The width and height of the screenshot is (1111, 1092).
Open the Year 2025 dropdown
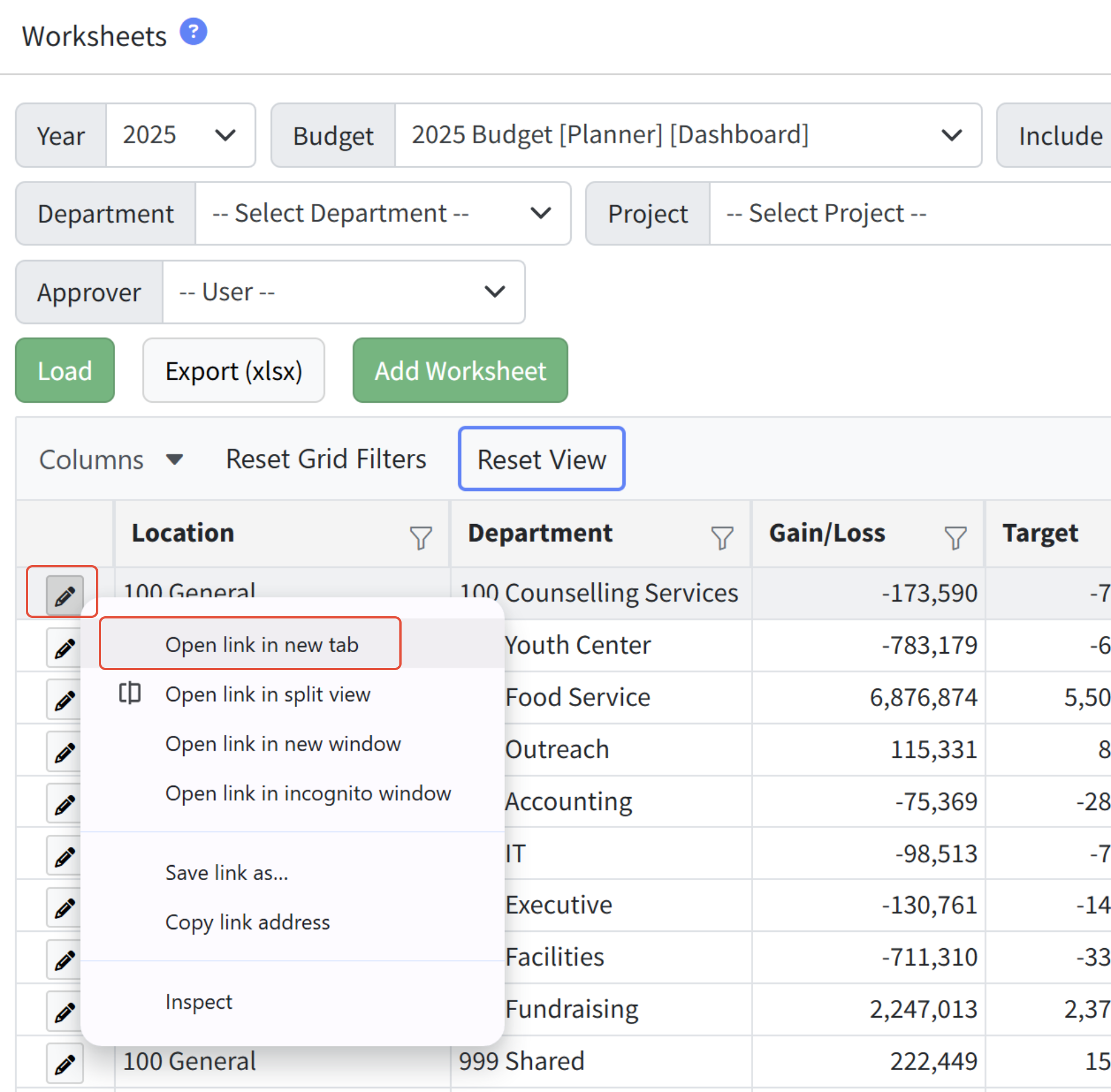coord(181,136)
